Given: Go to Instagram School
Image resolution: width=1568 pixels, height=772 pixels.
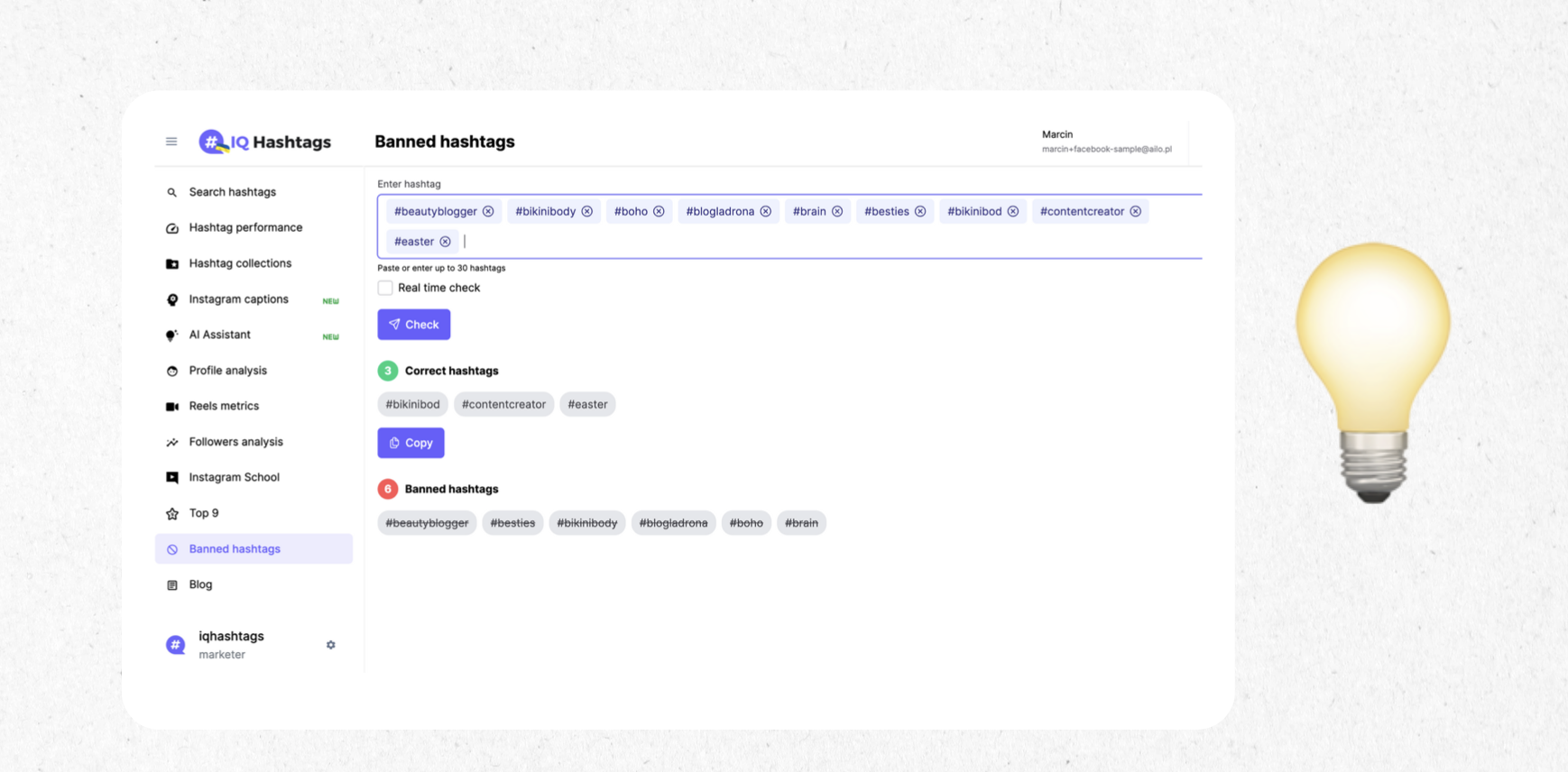Looking at the screenshot, I should point(234,477).
